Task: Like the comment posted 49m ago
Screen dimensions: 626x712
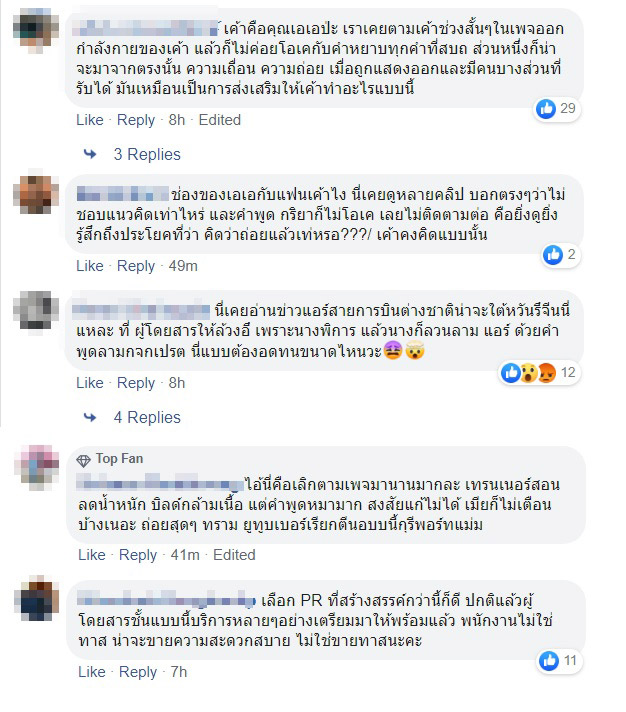Action: click(x=90, y=266)
